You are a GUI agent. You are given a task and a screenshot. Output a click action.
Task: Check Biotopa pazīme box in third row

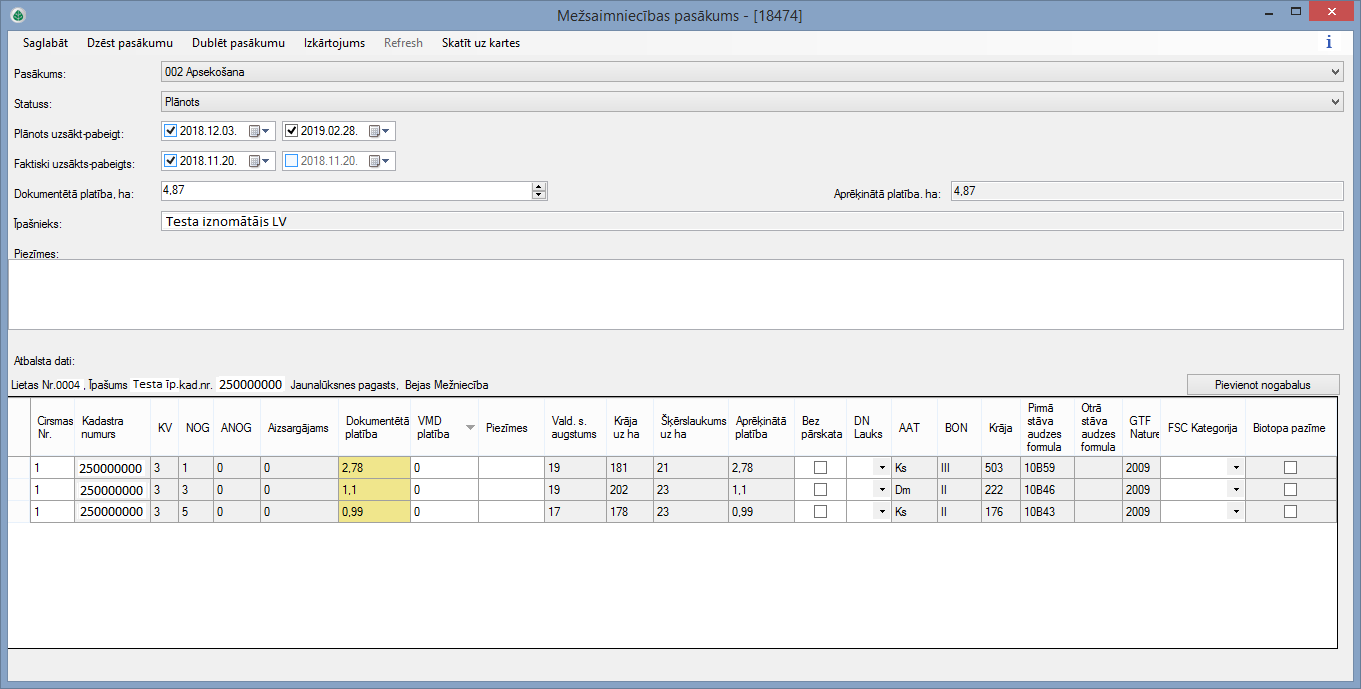click(1290, 512)
